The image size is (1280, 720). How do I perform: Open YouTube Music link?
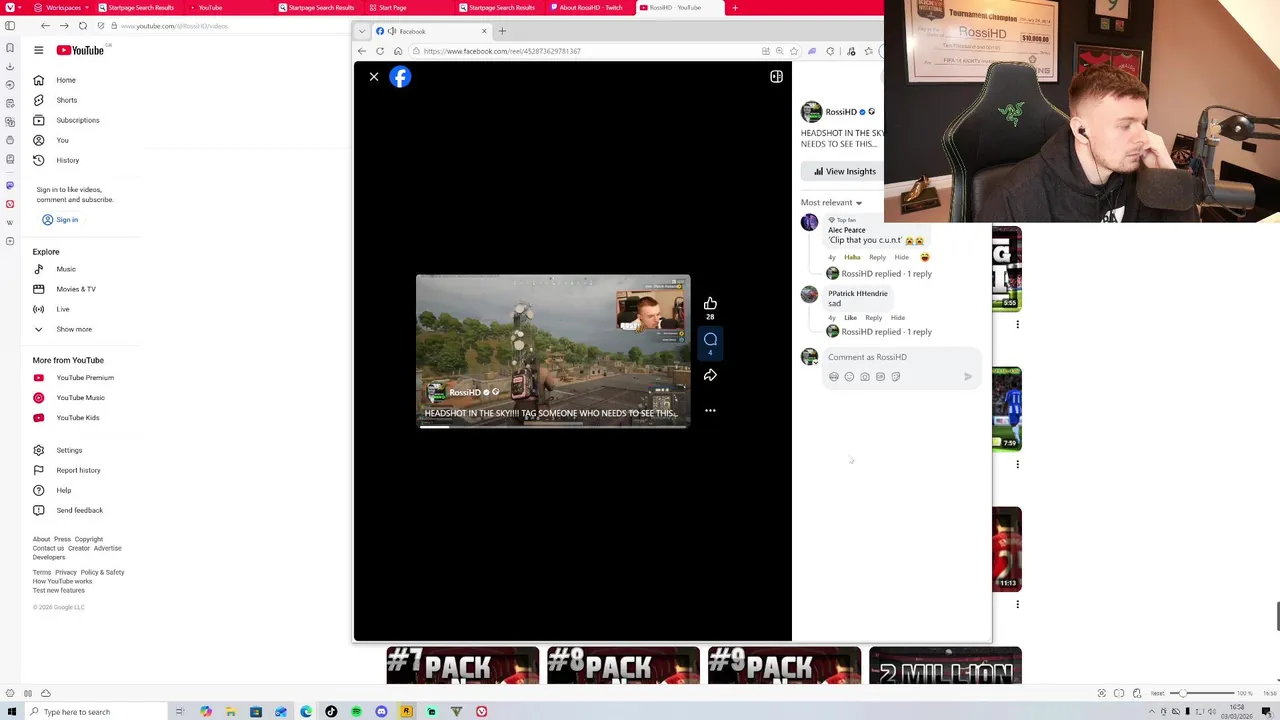point(80,398)
